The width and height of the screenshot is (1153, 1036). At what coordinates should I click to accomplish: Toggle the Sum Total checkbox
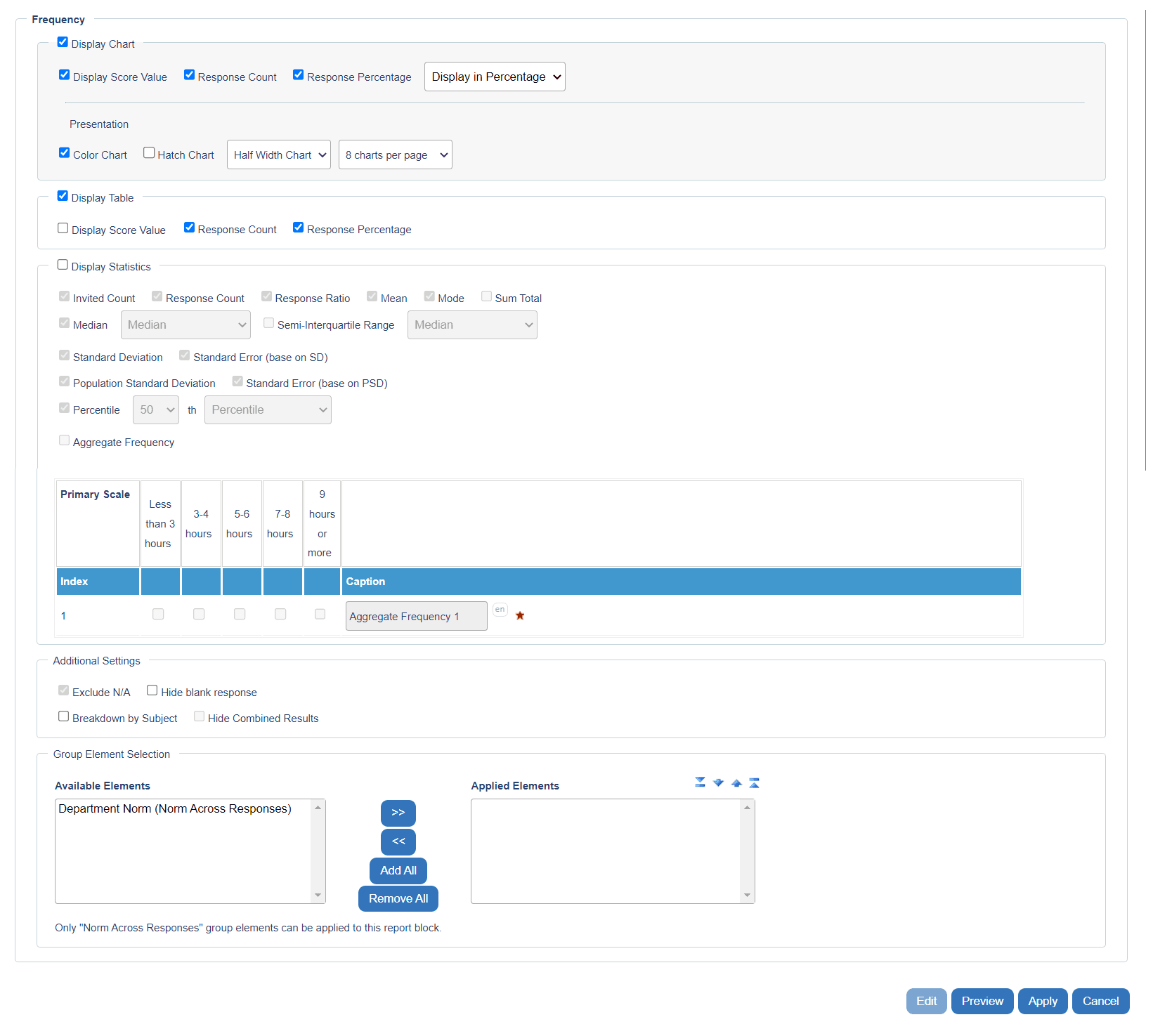tap(486, 296)
